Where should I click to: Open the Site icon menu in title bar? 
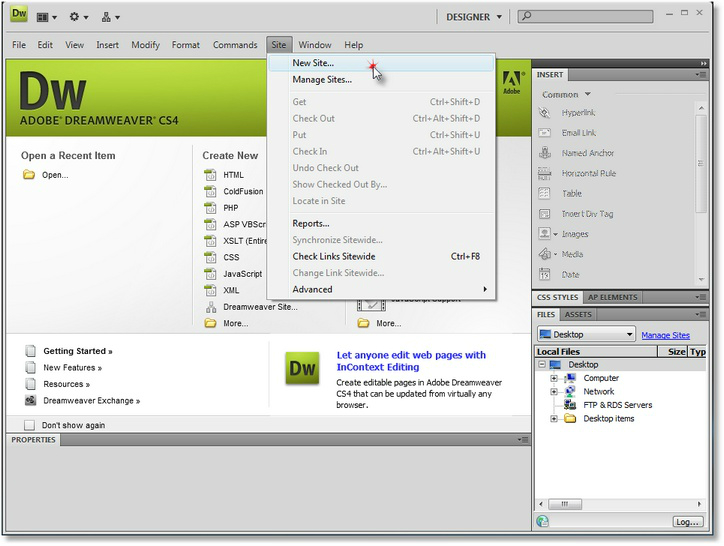[110, 17]
